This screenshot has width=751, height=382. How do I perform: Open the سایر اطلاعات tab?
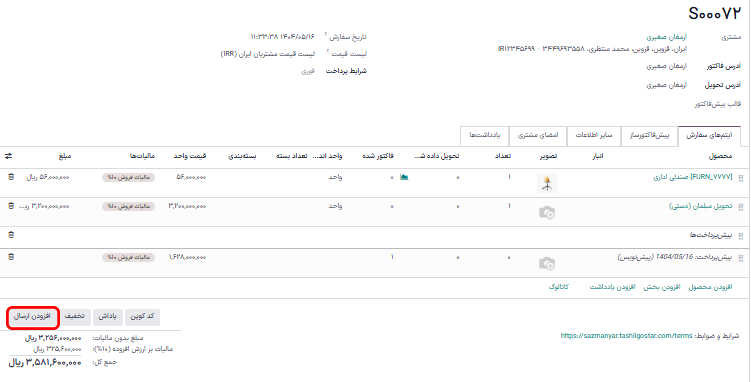[594, 135]
